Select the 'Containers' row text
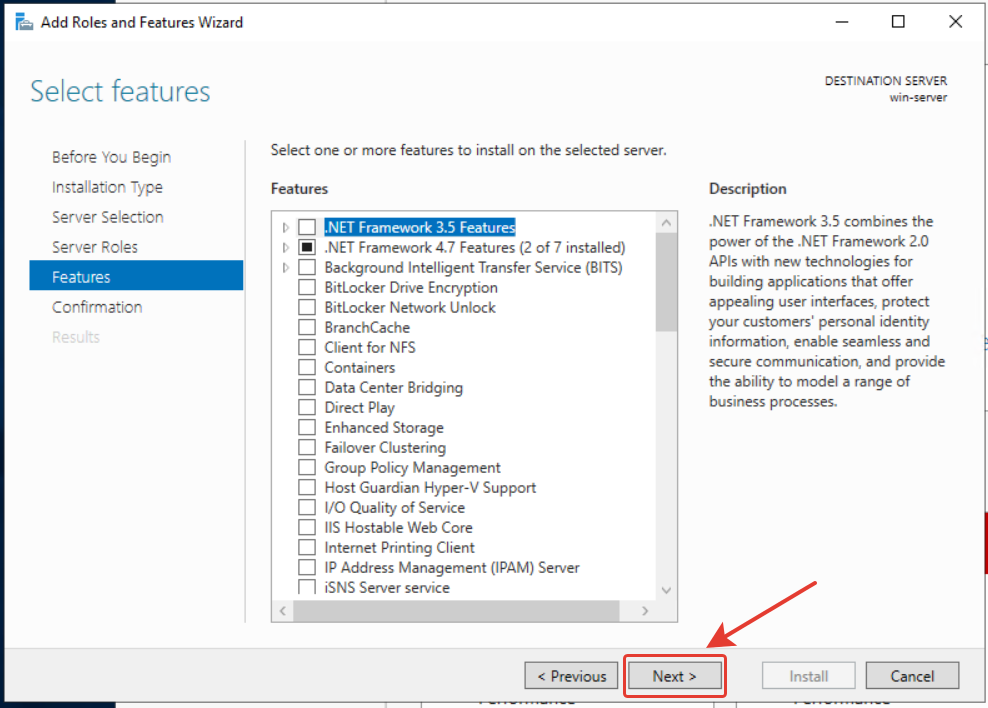The height and width of the screenshot is (708, 988). pyautogui.click(x=360, y=368)
